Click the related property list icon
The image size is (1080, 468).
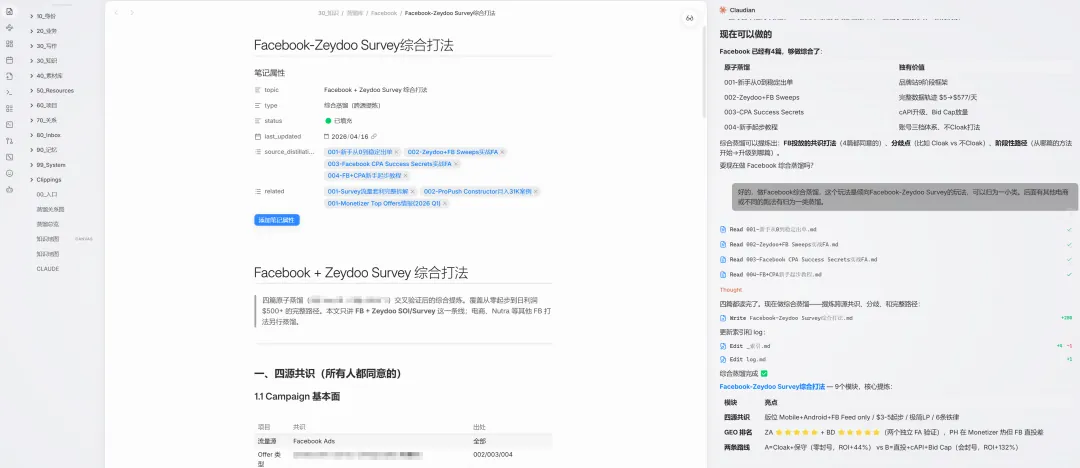point(258,191)
